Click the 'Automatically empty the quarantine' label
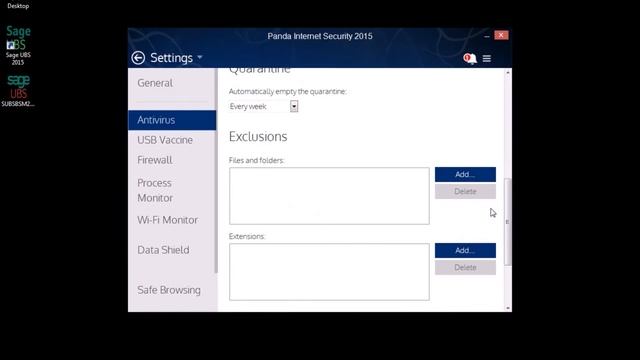 (287, 91)
